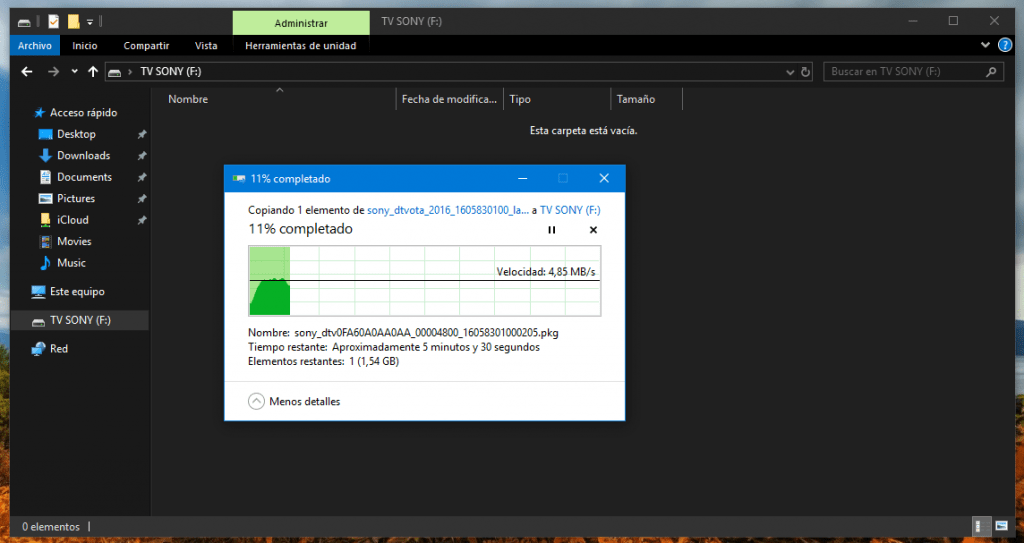Open the TV SONY (F:) destination link
1024x543 pixels.
click(x=570, y=210)
